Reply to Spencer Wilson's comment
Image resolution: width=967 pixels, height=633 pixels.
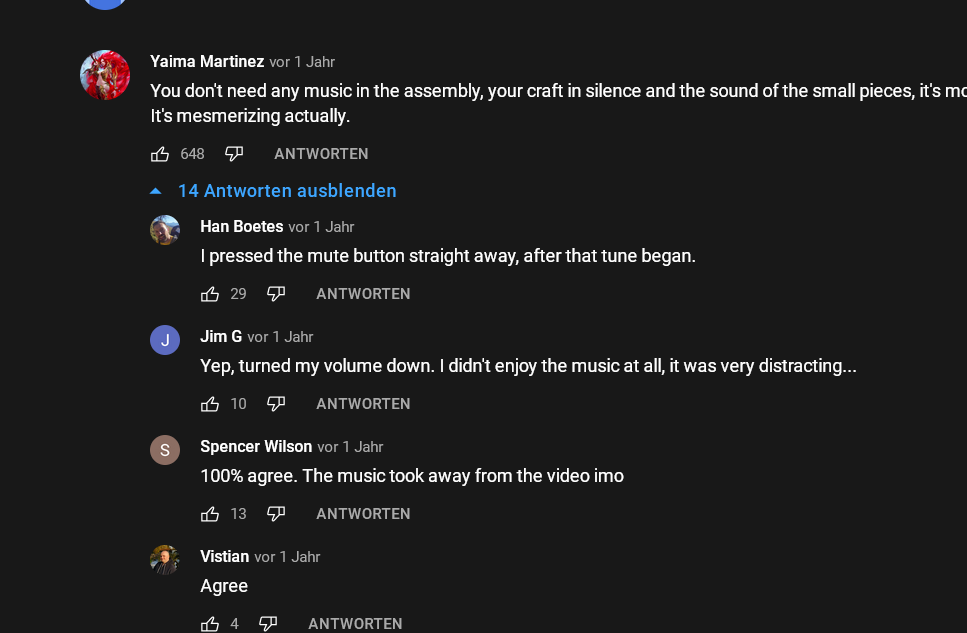click(363, 514)
